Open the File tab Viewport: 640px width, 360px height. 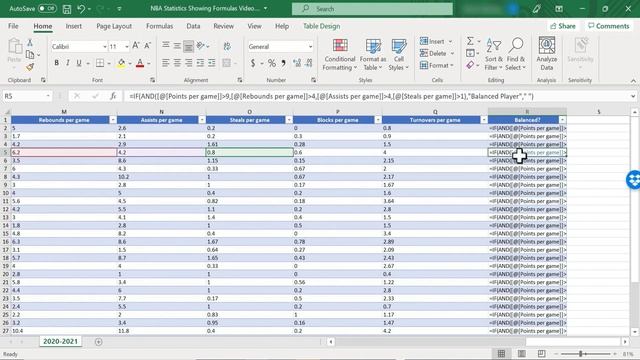13,26
